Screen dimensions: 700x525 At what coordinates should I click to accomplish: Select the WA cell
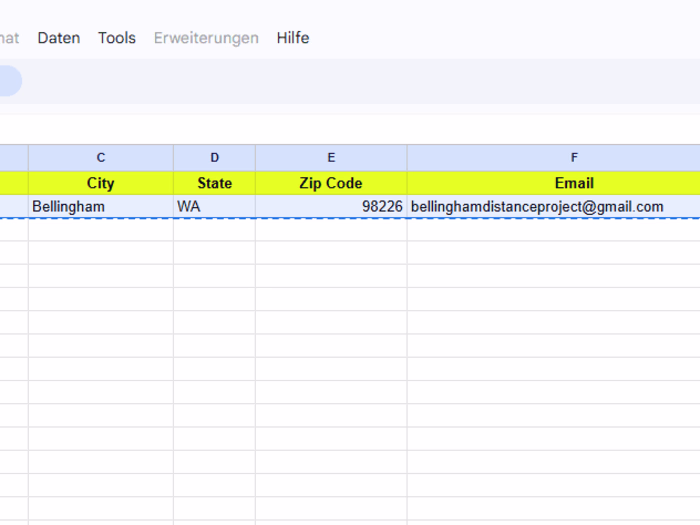click(215, 207)
